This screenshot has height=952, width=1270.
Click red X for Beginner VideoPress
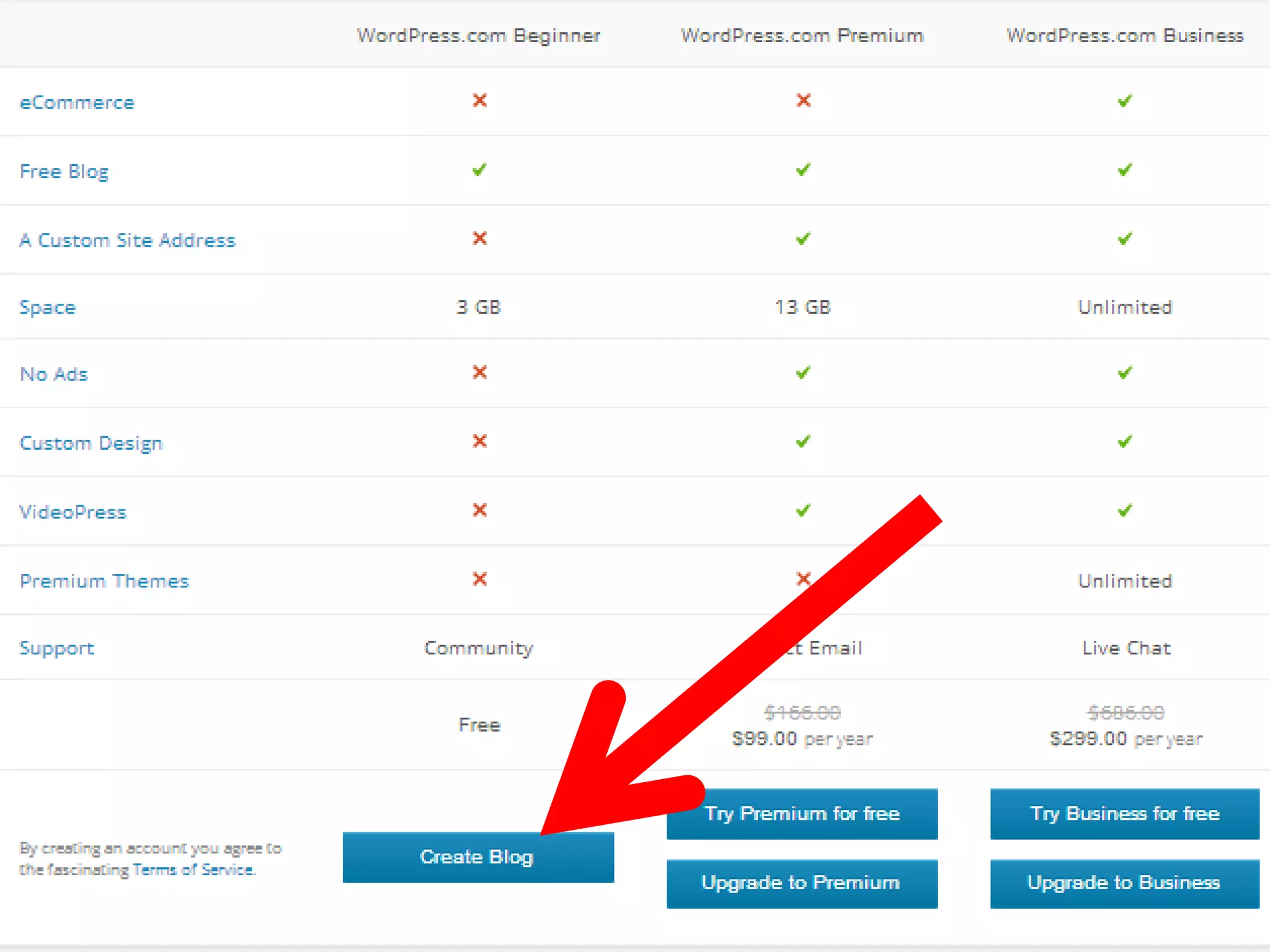479,510
